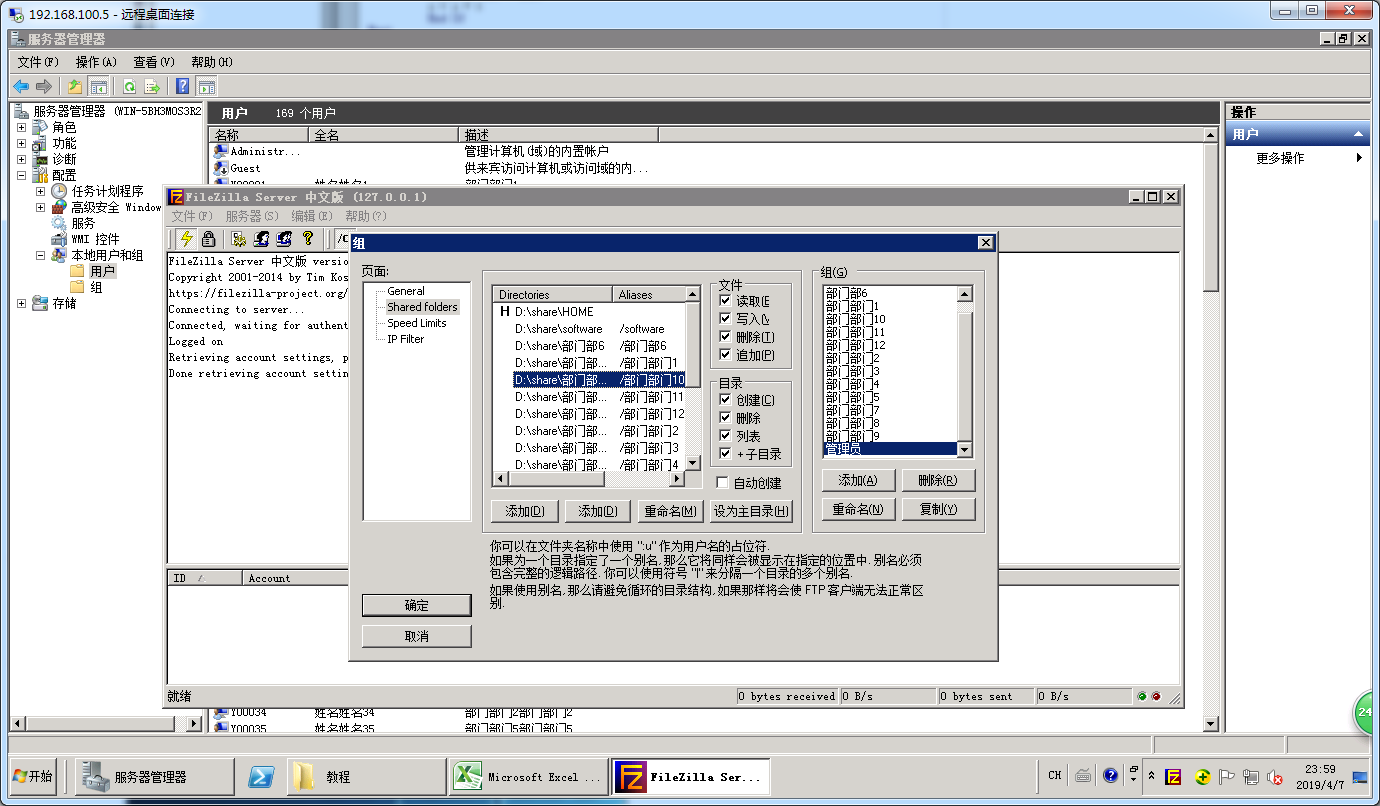Screen dimensions: 1380x806
Task: Expand the 任务计划程序 tree node
Action: pyautogui.click(x=40, y=191)
